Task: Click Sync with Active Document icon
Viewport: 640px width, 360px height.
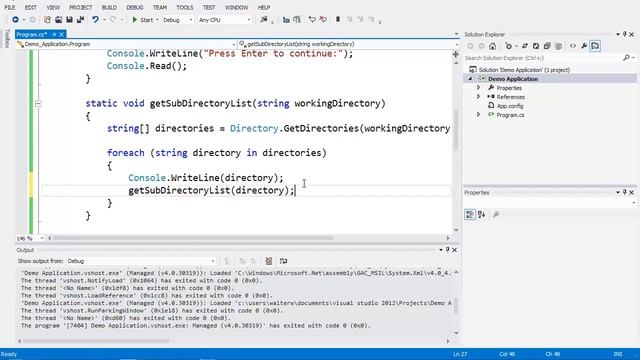Action: 525,46
